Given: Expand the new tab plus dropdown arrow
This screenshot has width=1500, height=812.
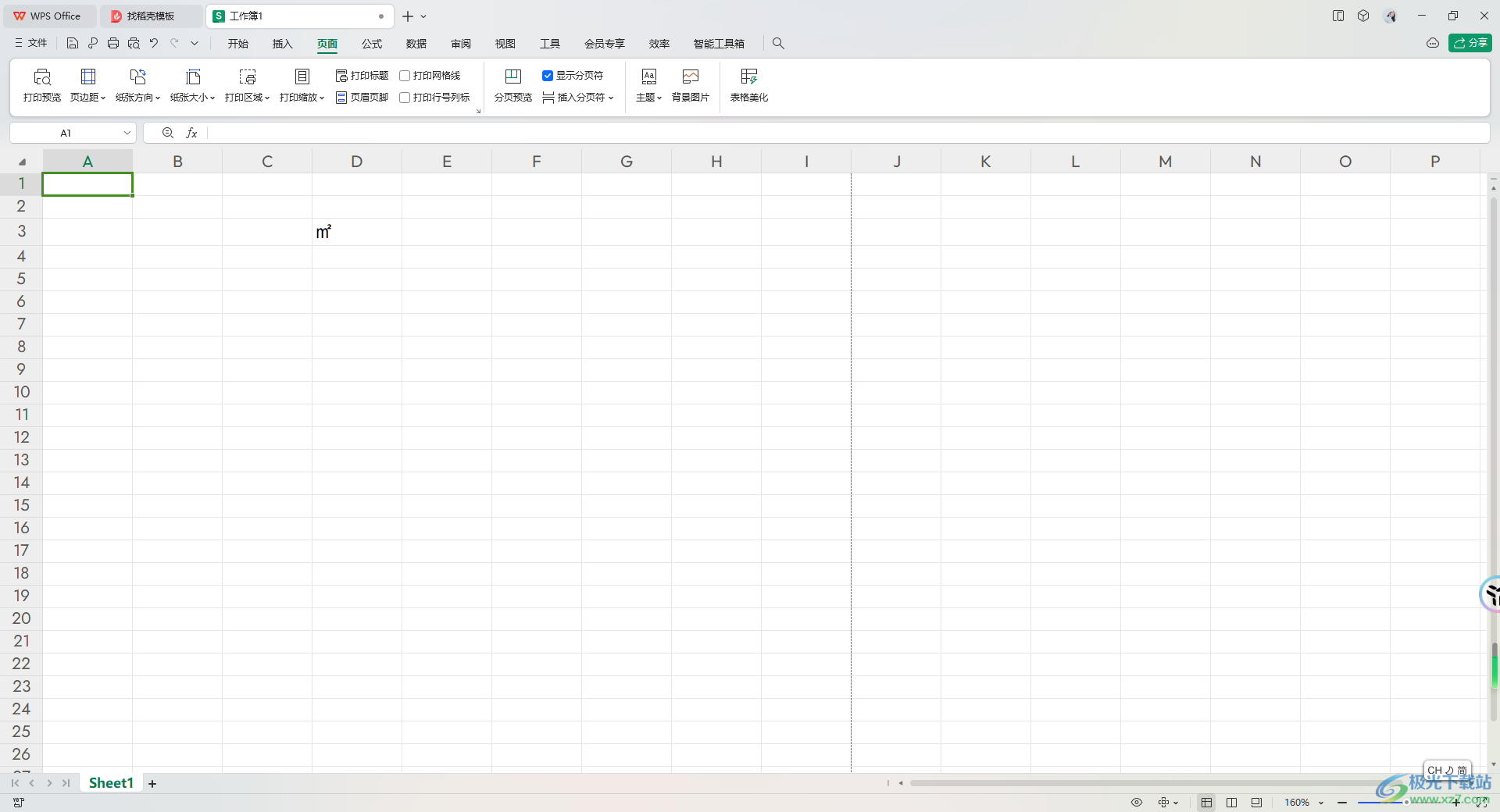Looking at the screenshot, I should (x=424, y=16).
